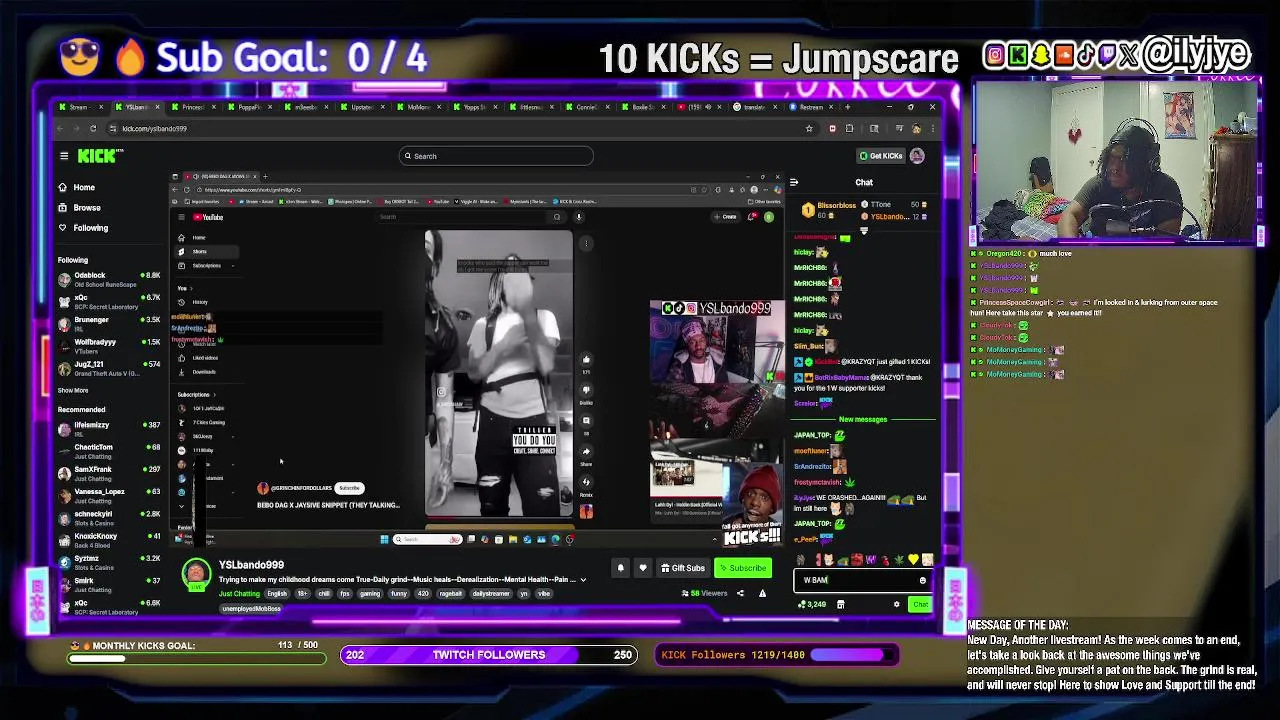Send message with Chat button
1280x720 pixels.
(x=920, y=604)
